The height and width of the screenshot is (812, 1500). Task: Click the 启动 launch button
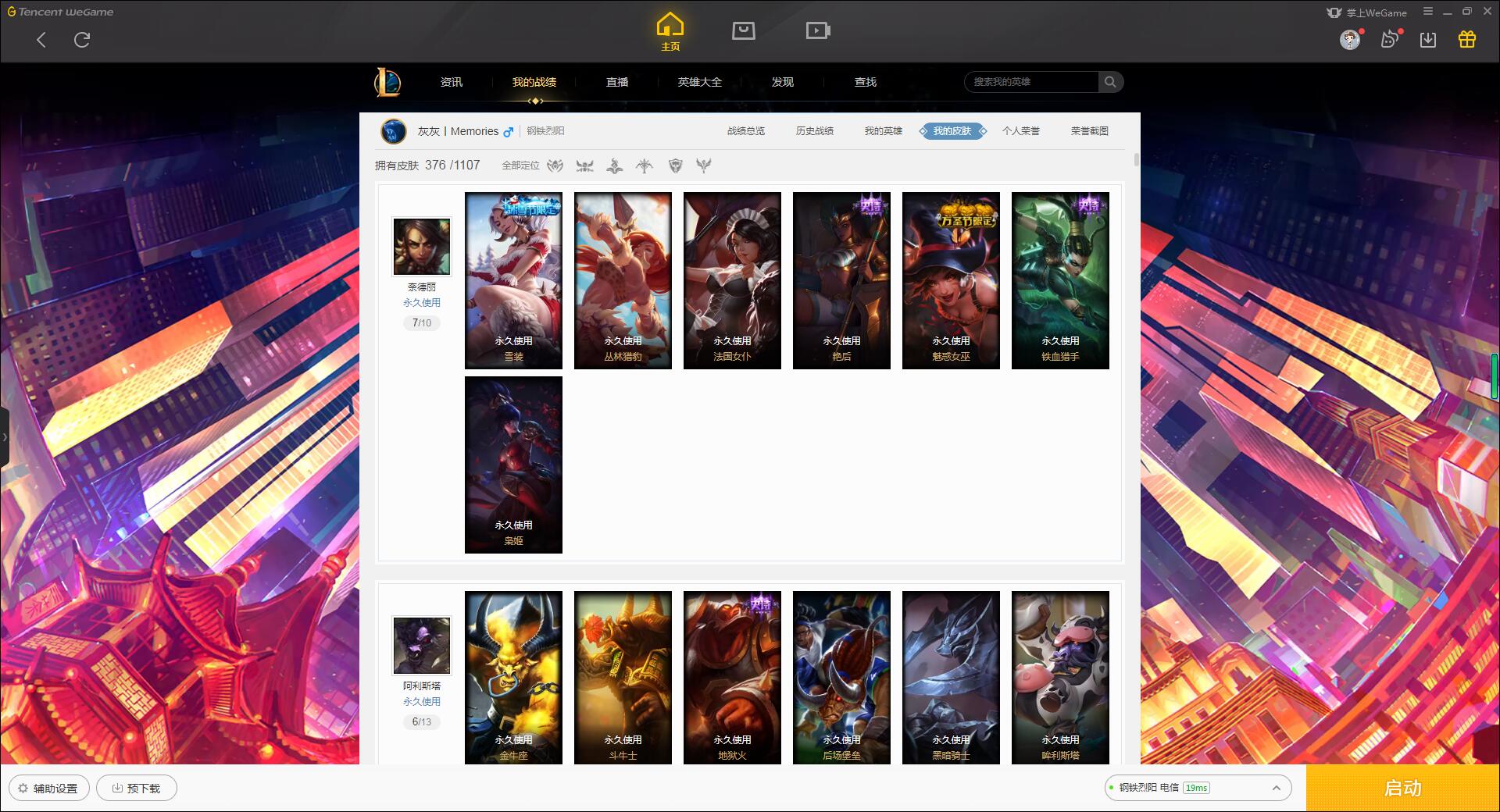1403,788
